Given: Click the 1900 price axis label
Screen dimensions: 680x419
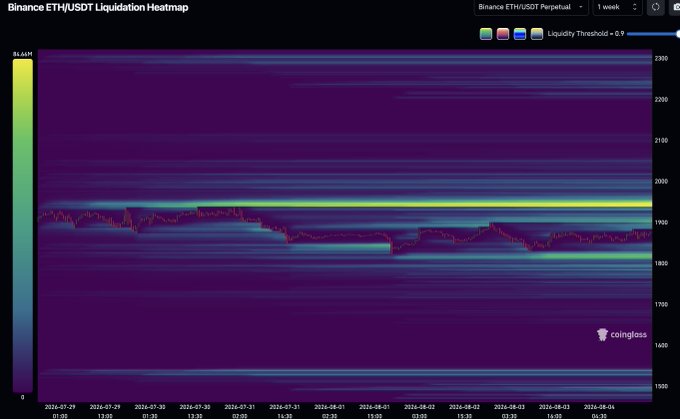Looking at the screenshot, I should point(661,223).
